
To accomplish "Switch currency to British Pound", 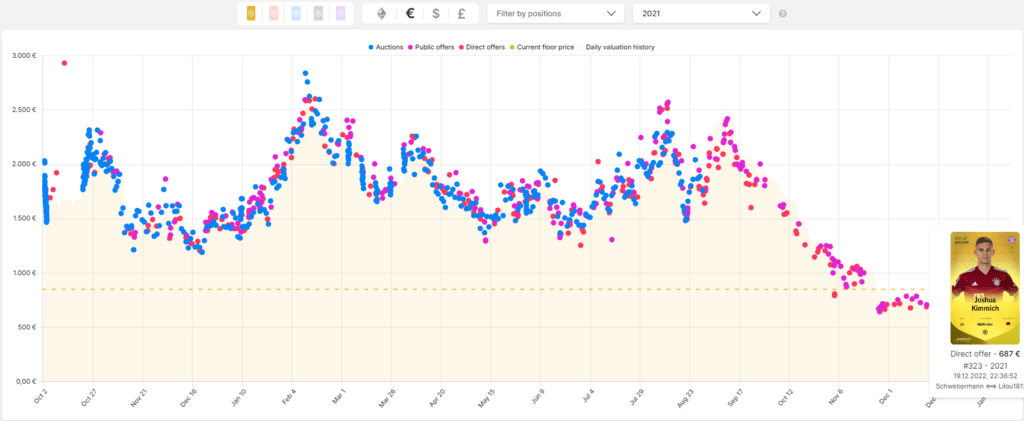I will (461, 13).
